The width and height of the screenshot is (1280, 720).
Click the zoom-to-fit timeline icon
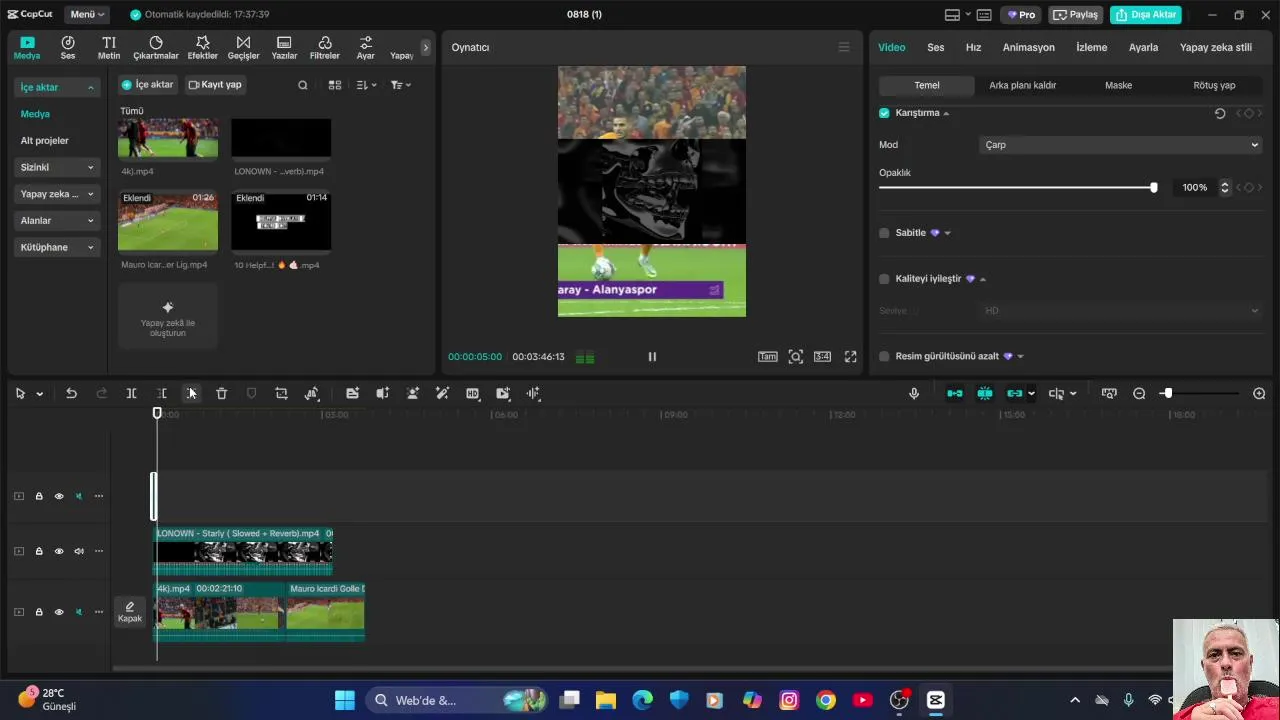click(1109, 394)
